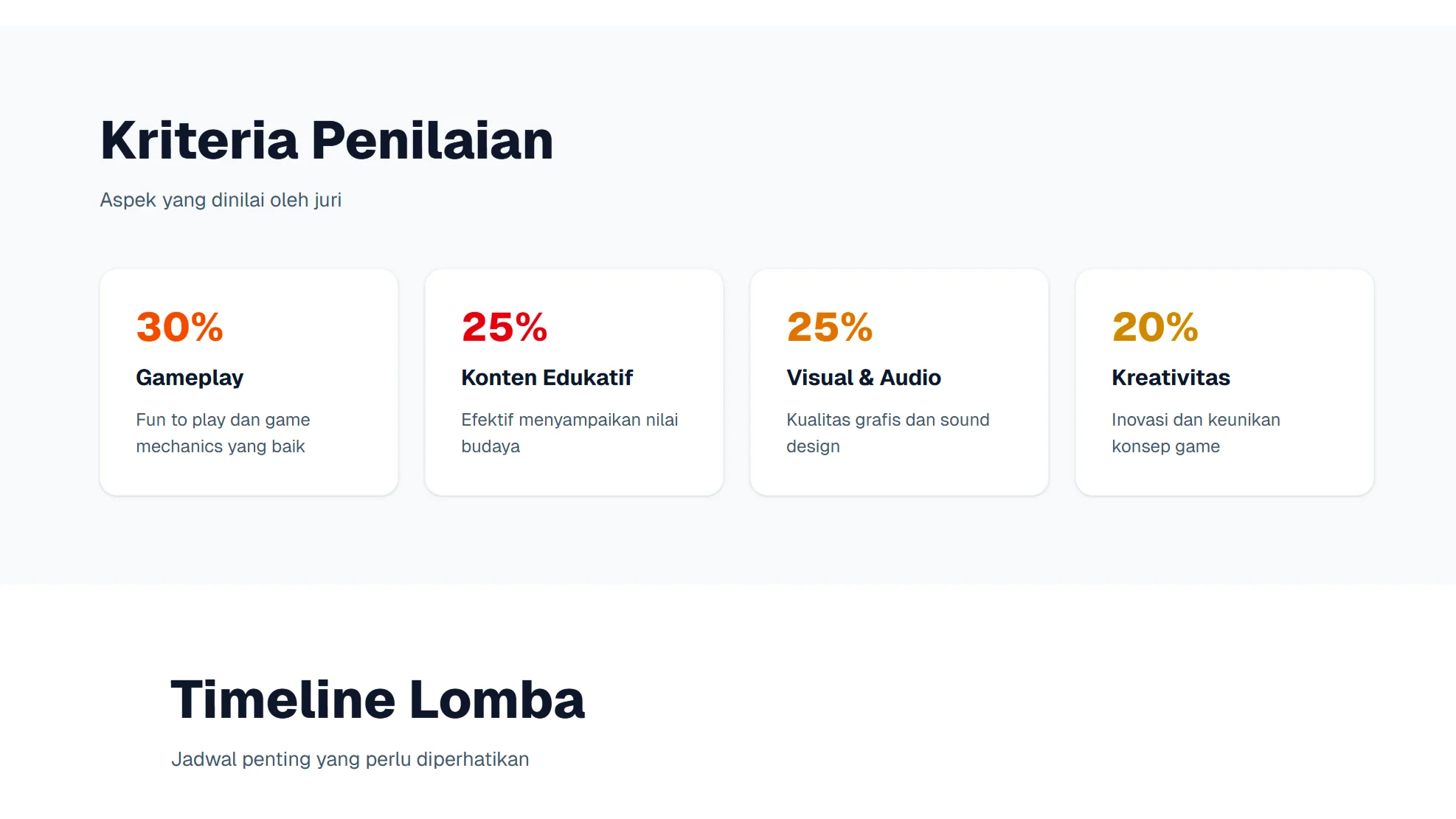Image resolution: width=1456 pixels, height=819 pixels.
Task: Click the 30% figure in the Gameplay card
Action: [179, 327]
